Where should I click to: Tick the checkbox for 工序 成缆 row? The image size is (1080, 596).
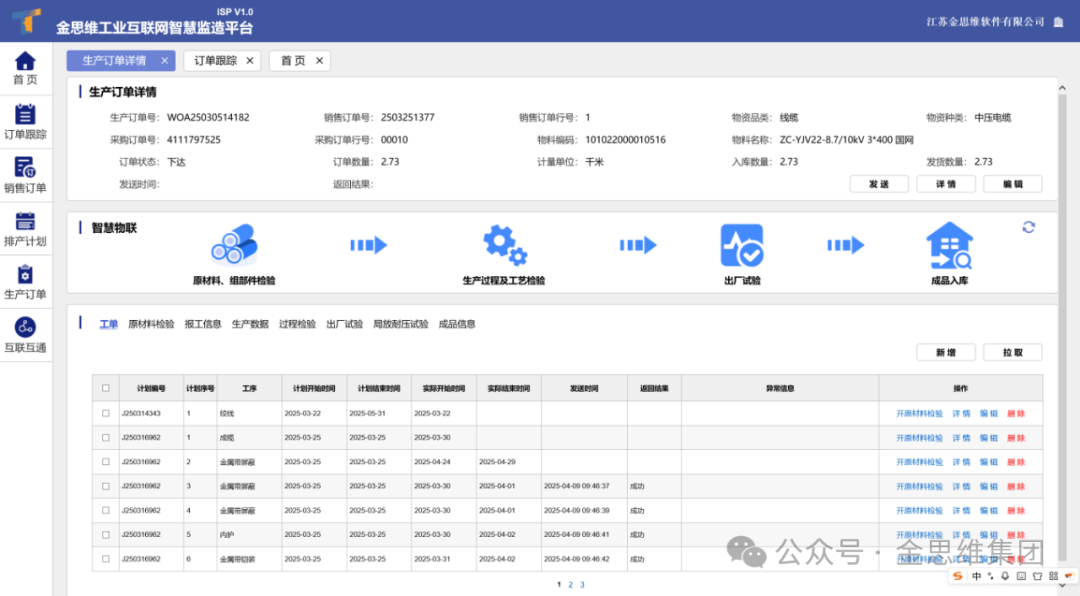106,437
